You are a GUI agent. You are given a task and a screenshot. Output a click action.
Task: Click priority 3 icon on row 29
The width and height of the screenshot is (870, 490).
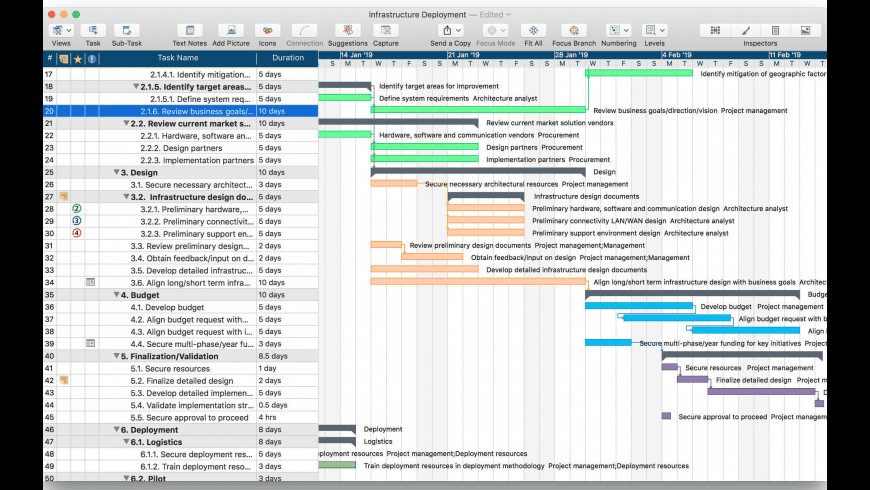77,221
